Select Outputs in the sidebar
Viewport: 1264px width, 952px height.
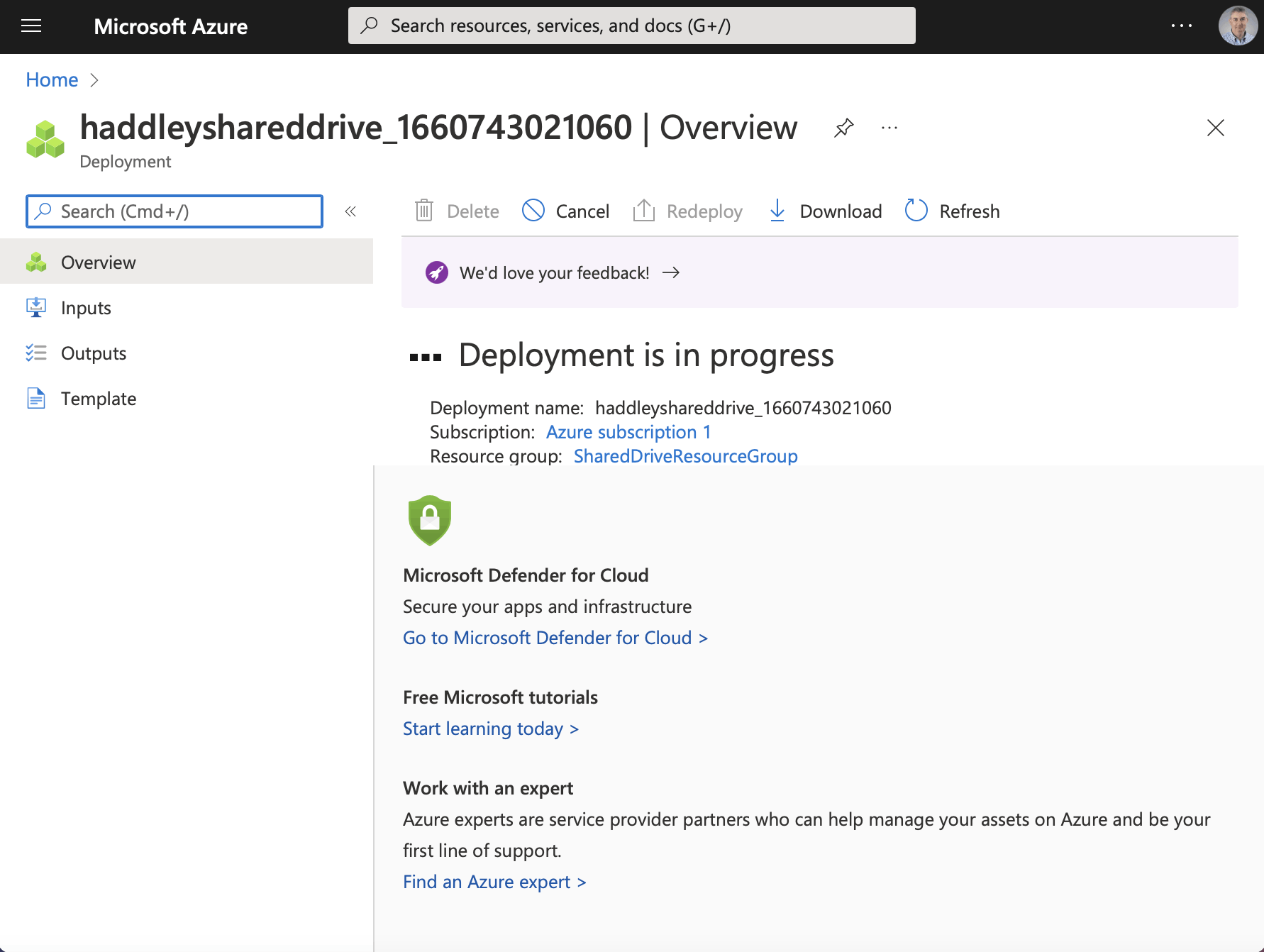93,353
